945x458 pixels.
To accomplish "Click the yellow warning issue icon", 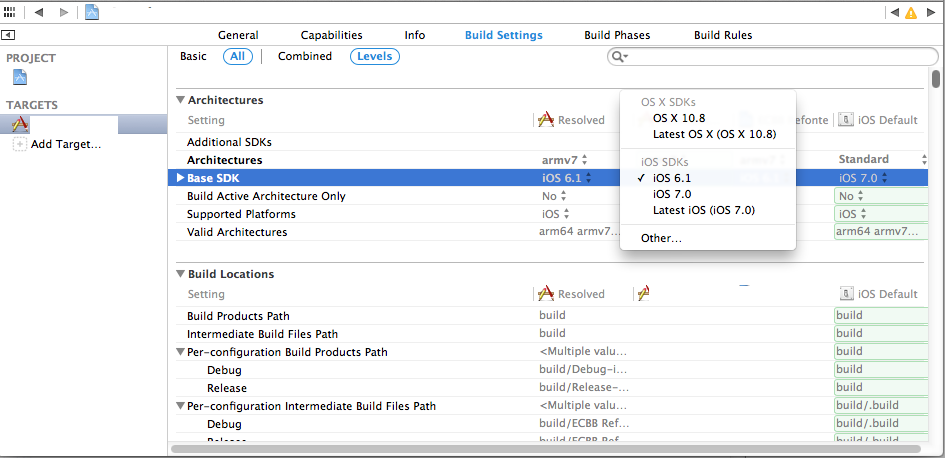I will pyautogui.click(x=911, y=12).
